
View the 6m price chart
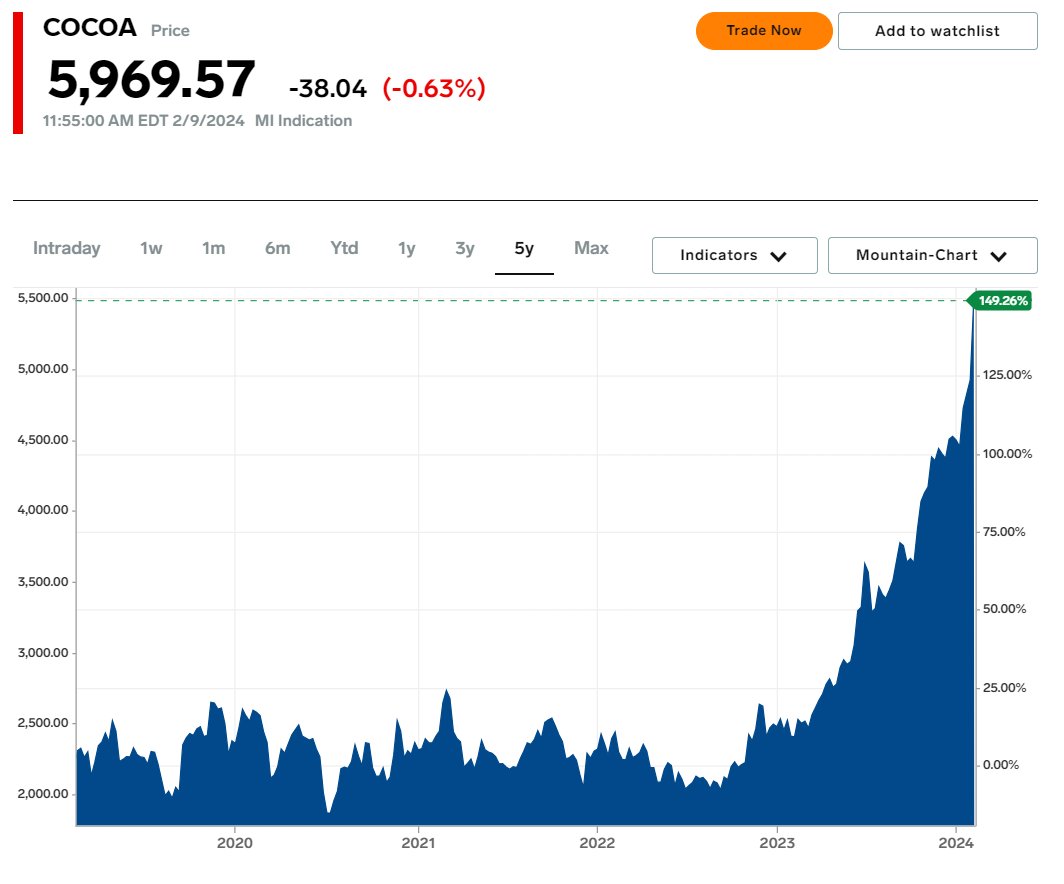(277, 248)
